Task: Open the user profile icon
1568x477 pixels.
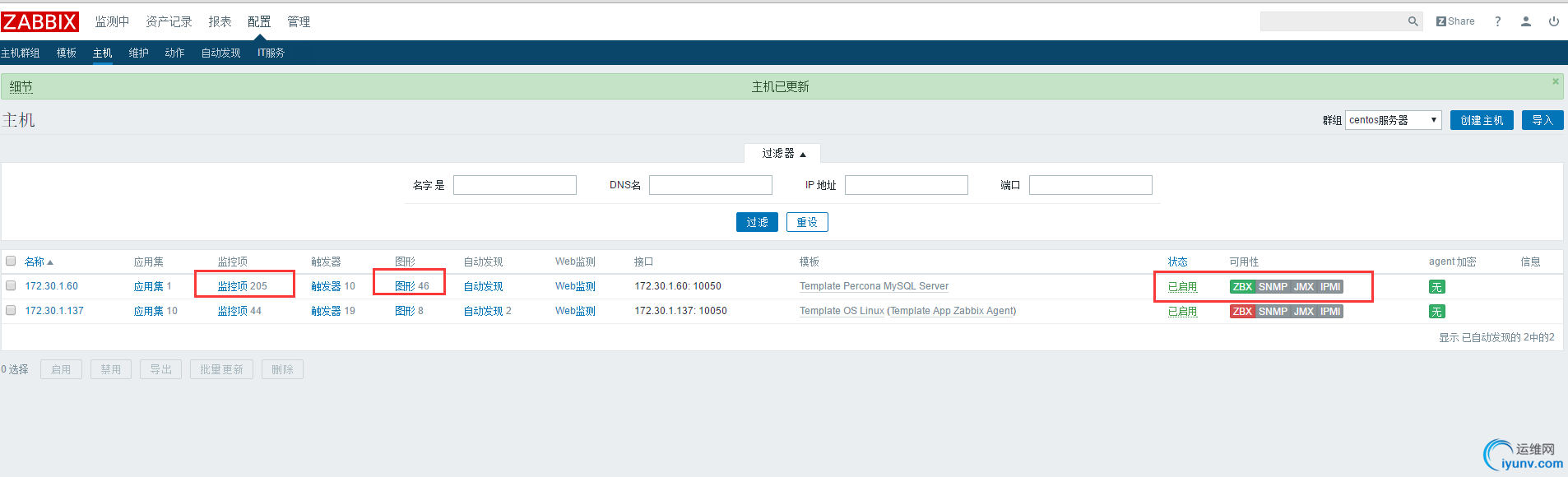Action: (1525, 21)
